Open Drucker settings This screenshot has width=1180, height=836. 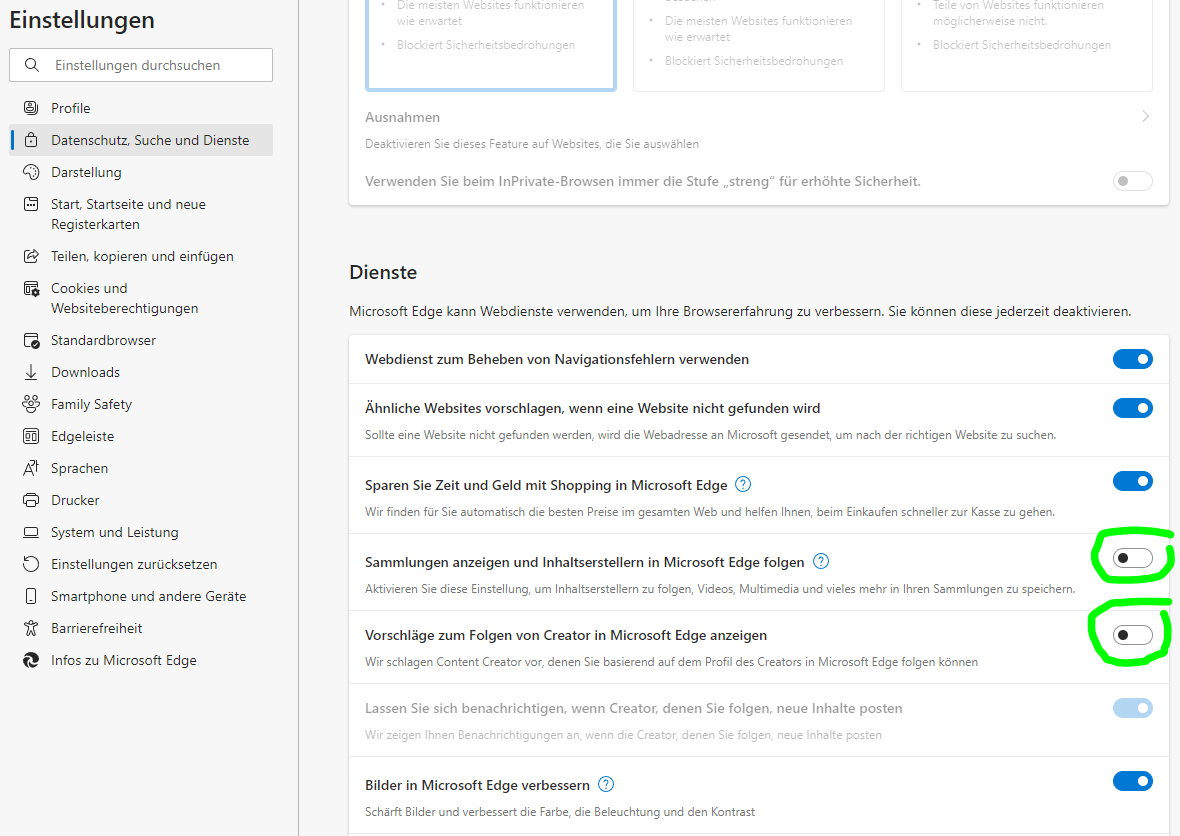[x=141, y=500]
